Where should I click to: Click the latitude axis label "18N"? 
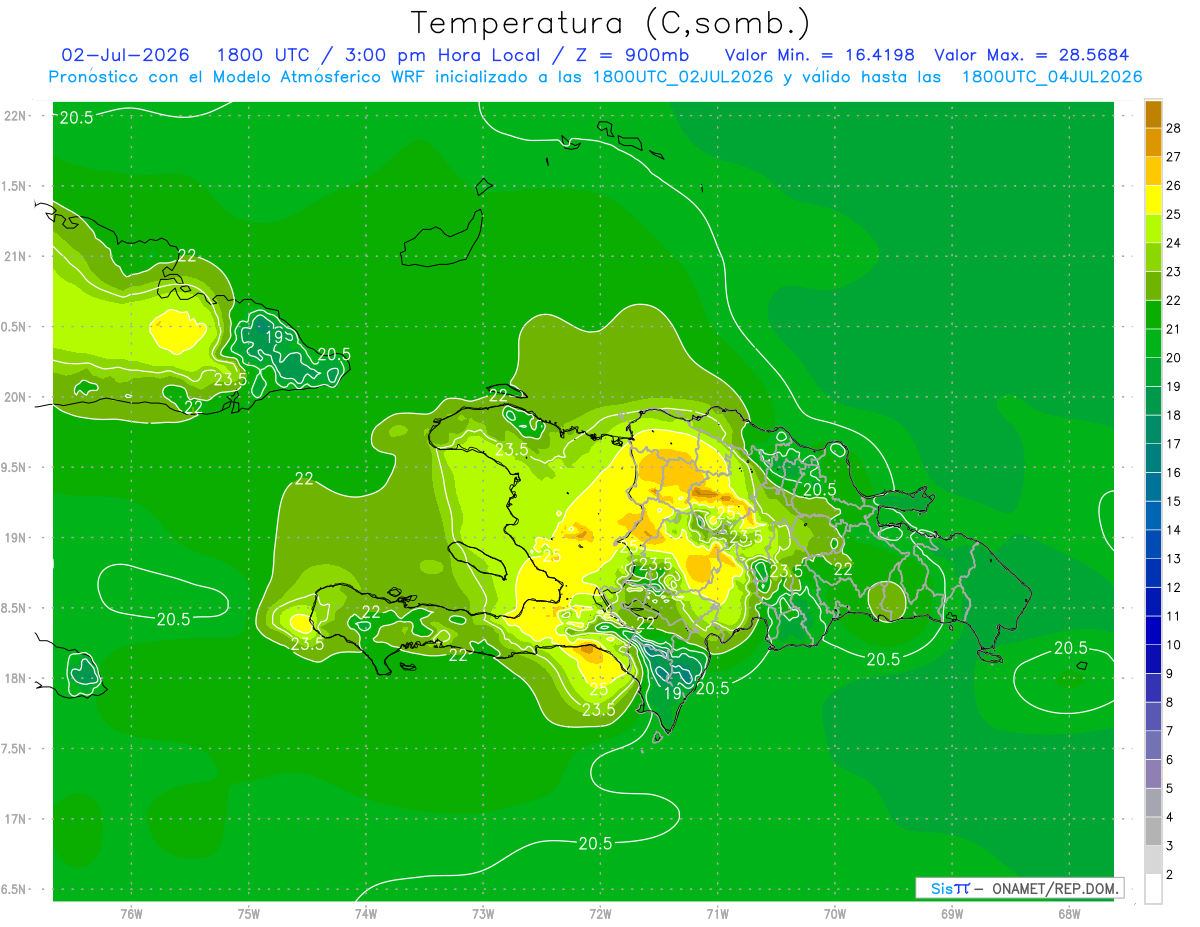click(x=16, y=679)
